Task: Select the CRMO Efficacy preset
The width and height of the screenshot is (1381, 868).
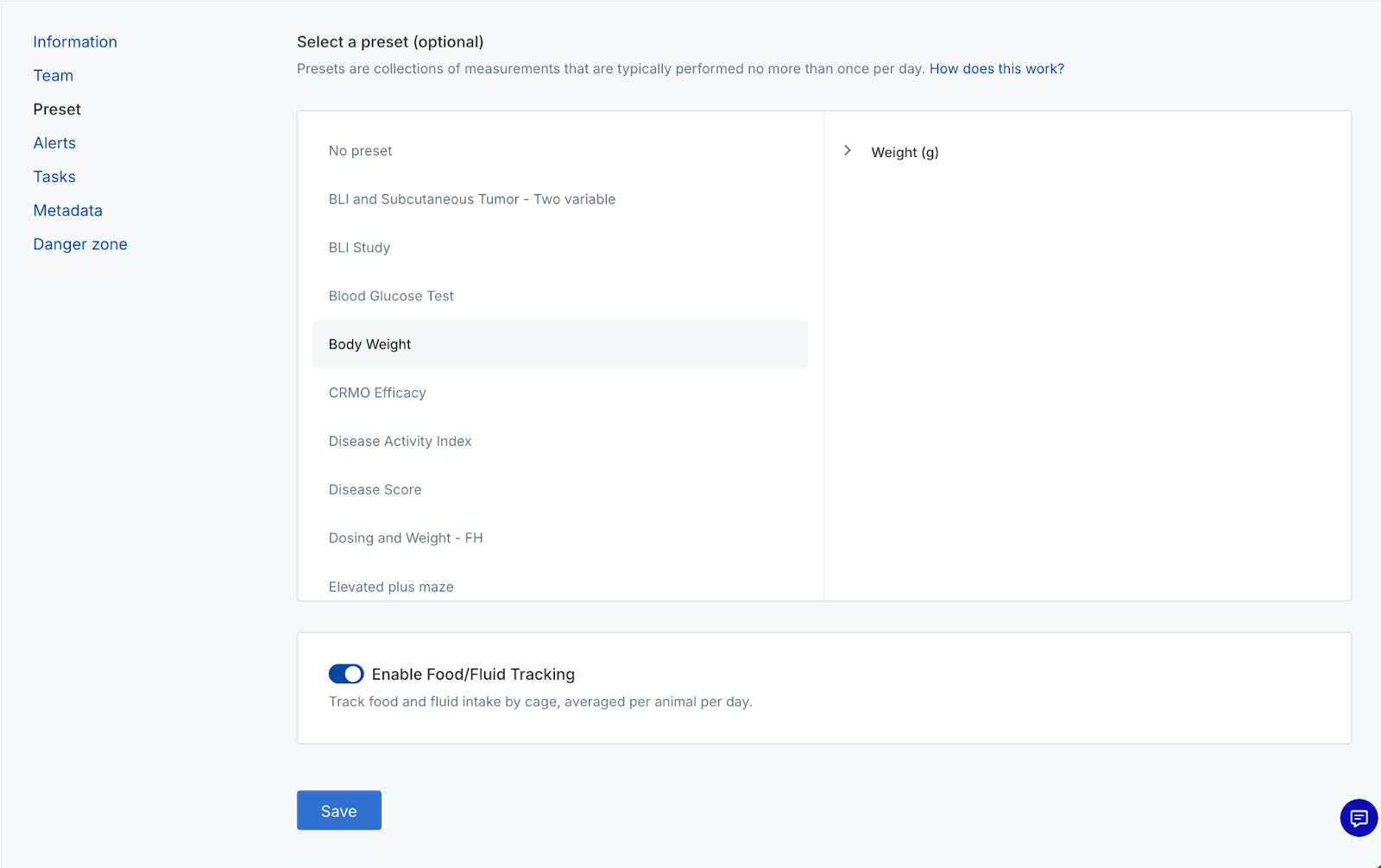Action: [377, 393]
